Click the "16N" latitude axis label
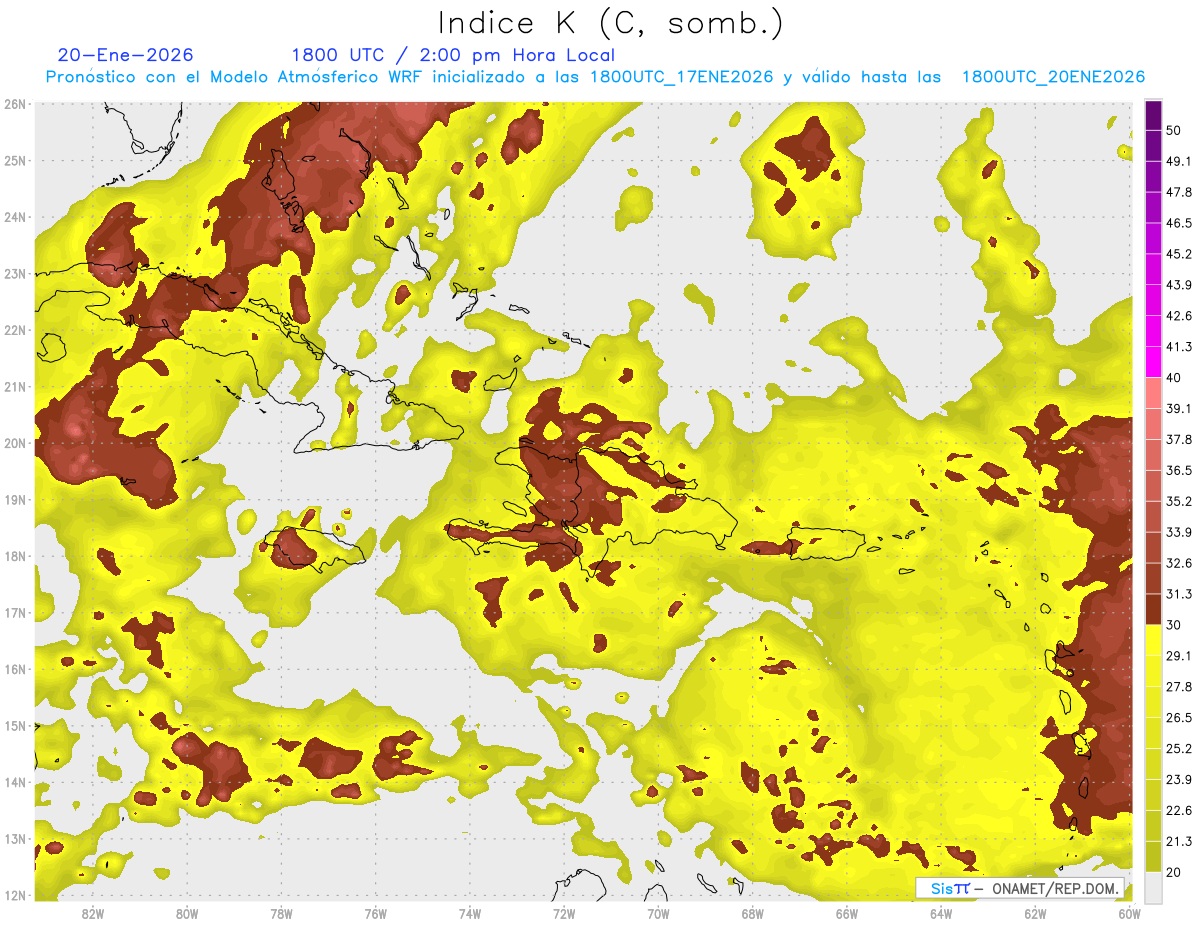 pyautogui.click(x=15, y=669)
